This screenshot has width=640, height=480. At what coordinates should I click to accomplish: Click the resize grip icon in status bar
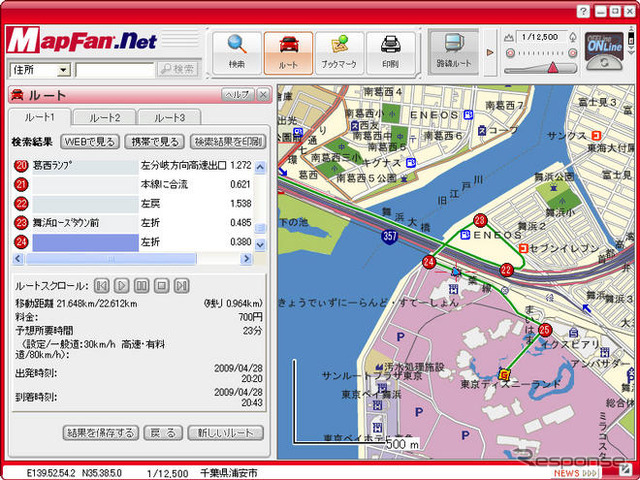(625, 469)
